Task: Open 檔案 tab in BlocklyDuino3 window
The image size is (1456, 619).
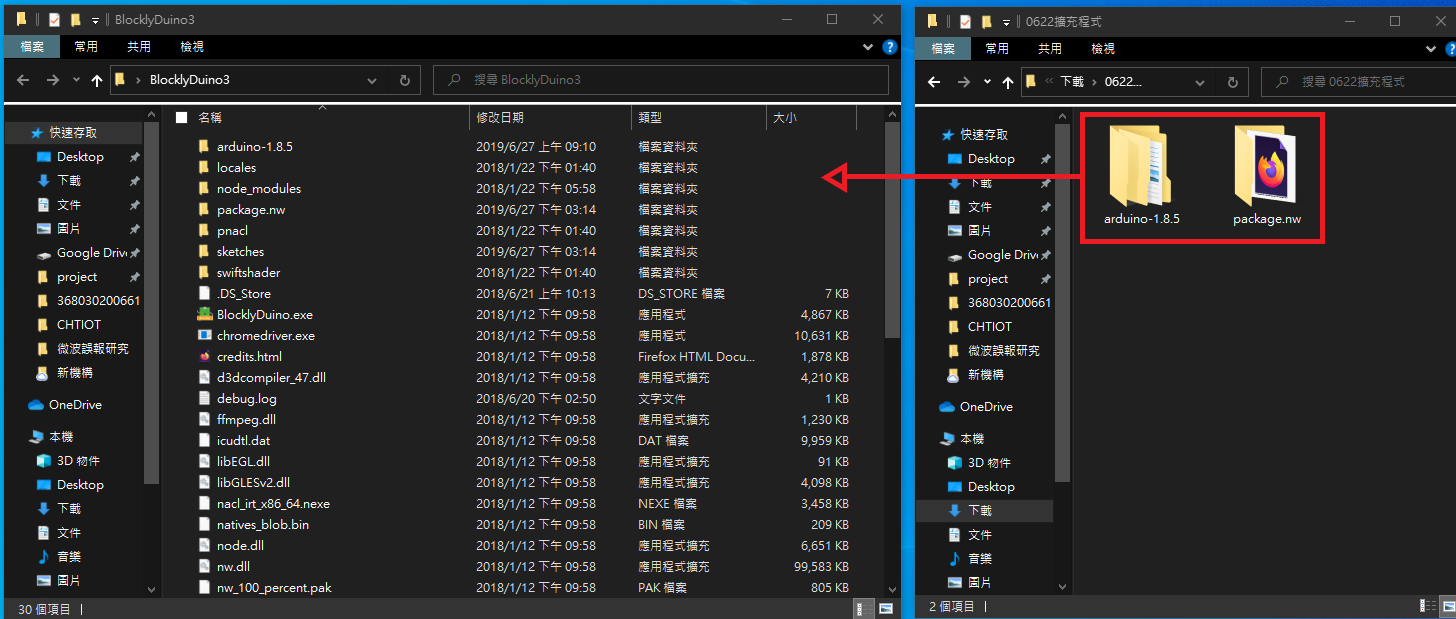Action: point(32,47)
